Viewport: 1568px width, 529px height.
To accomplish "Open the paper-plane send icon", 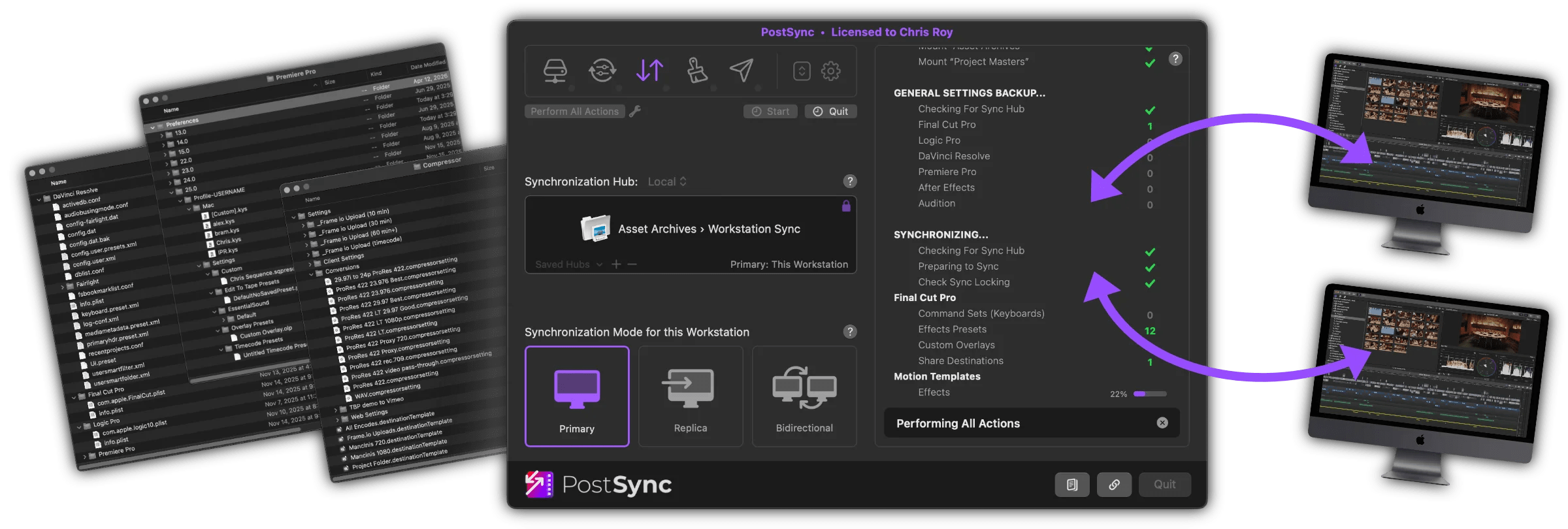I will coord(742,71).
